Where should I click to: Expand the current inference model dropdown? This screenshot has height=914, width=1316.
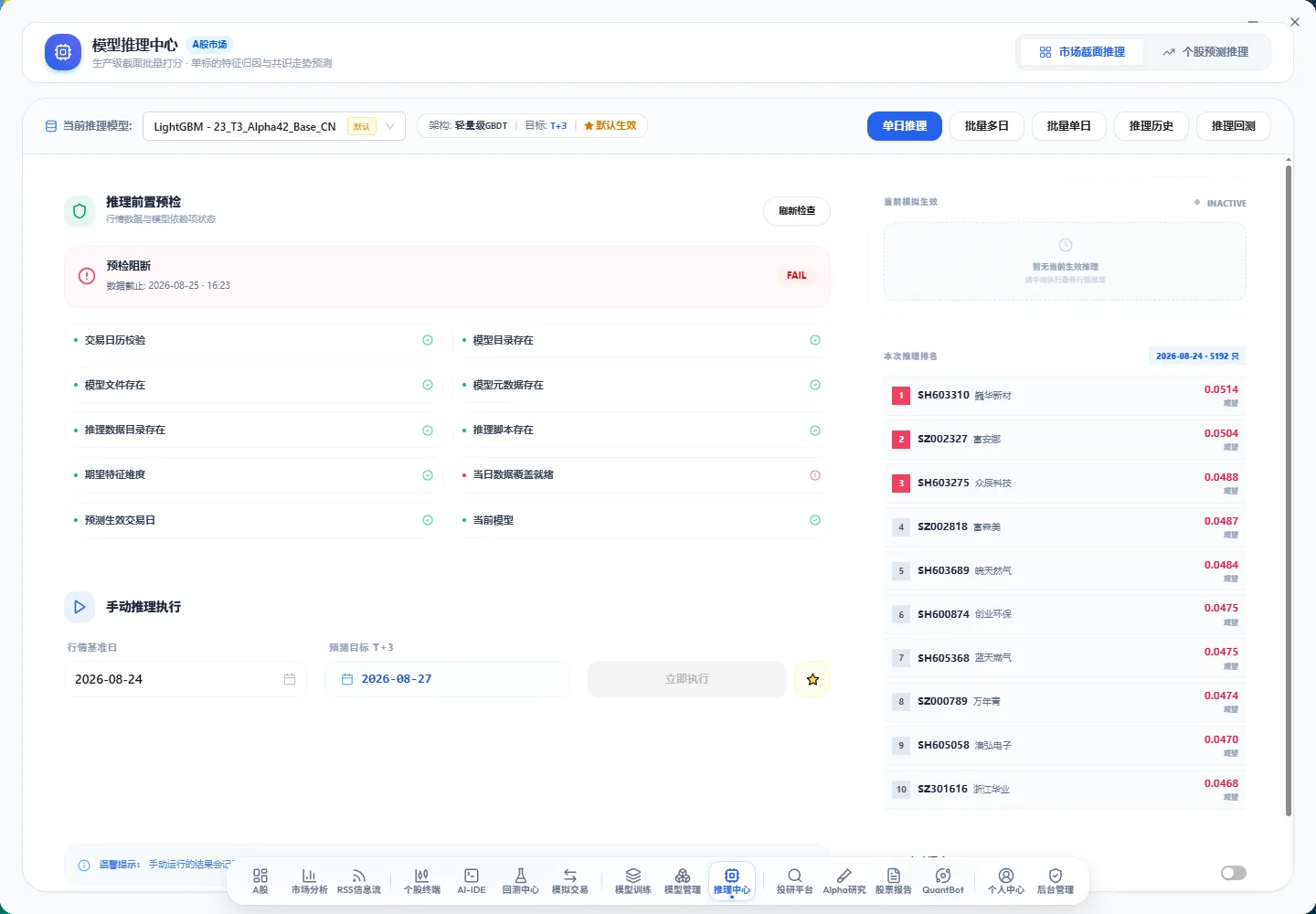[274, 126]
